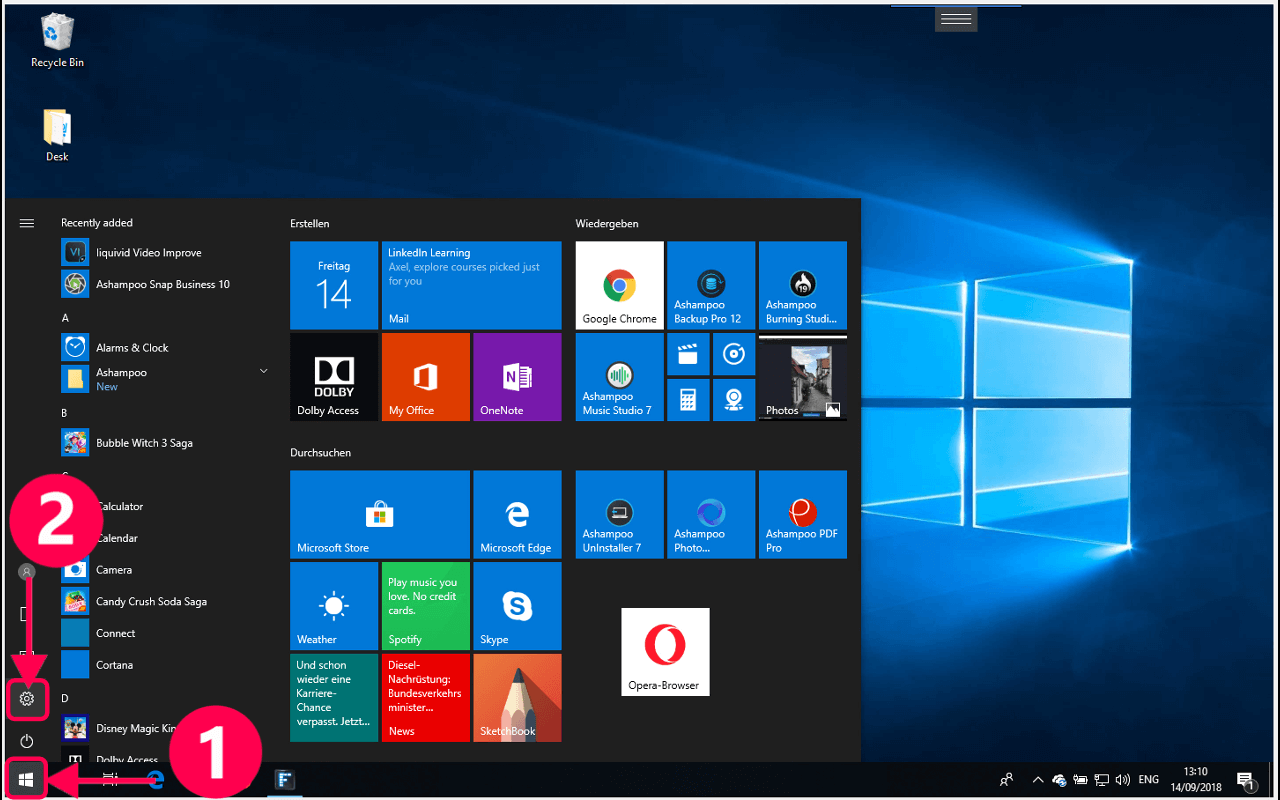Open Ashampoo Music Studio 7 tile

pos(620,377)
